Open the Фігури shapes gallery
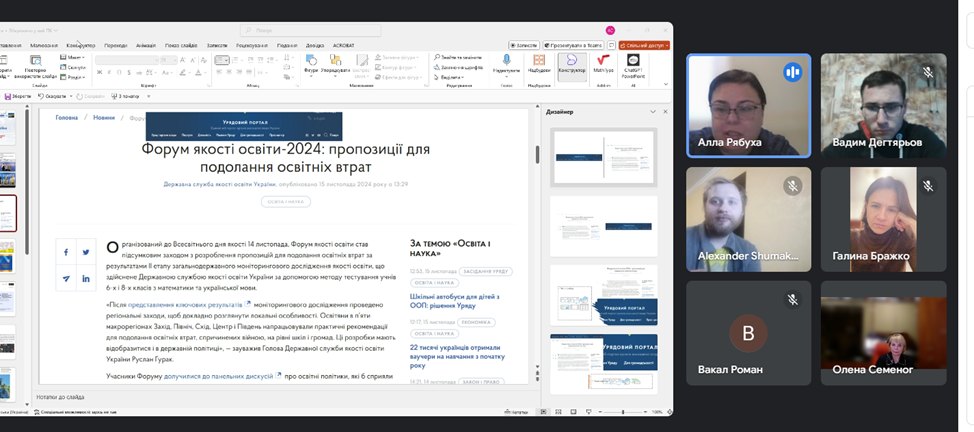 point(311,64)
